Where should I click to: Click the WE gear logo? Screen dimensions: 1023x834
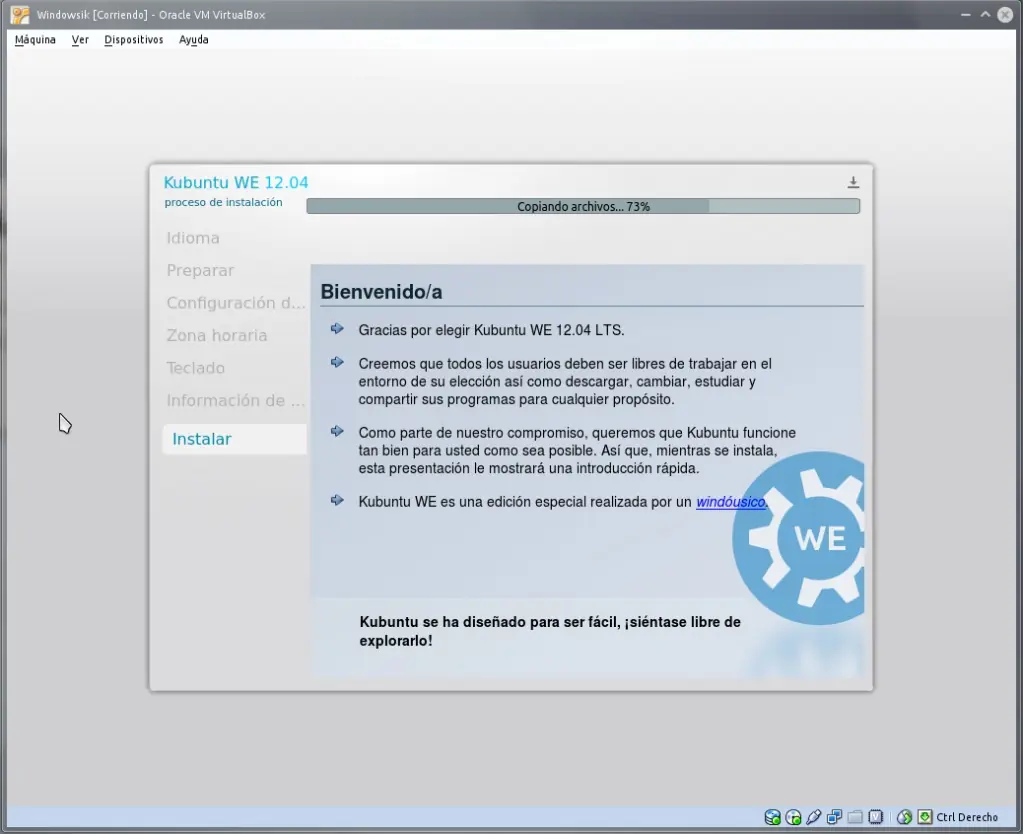click(x=799, y=538)
